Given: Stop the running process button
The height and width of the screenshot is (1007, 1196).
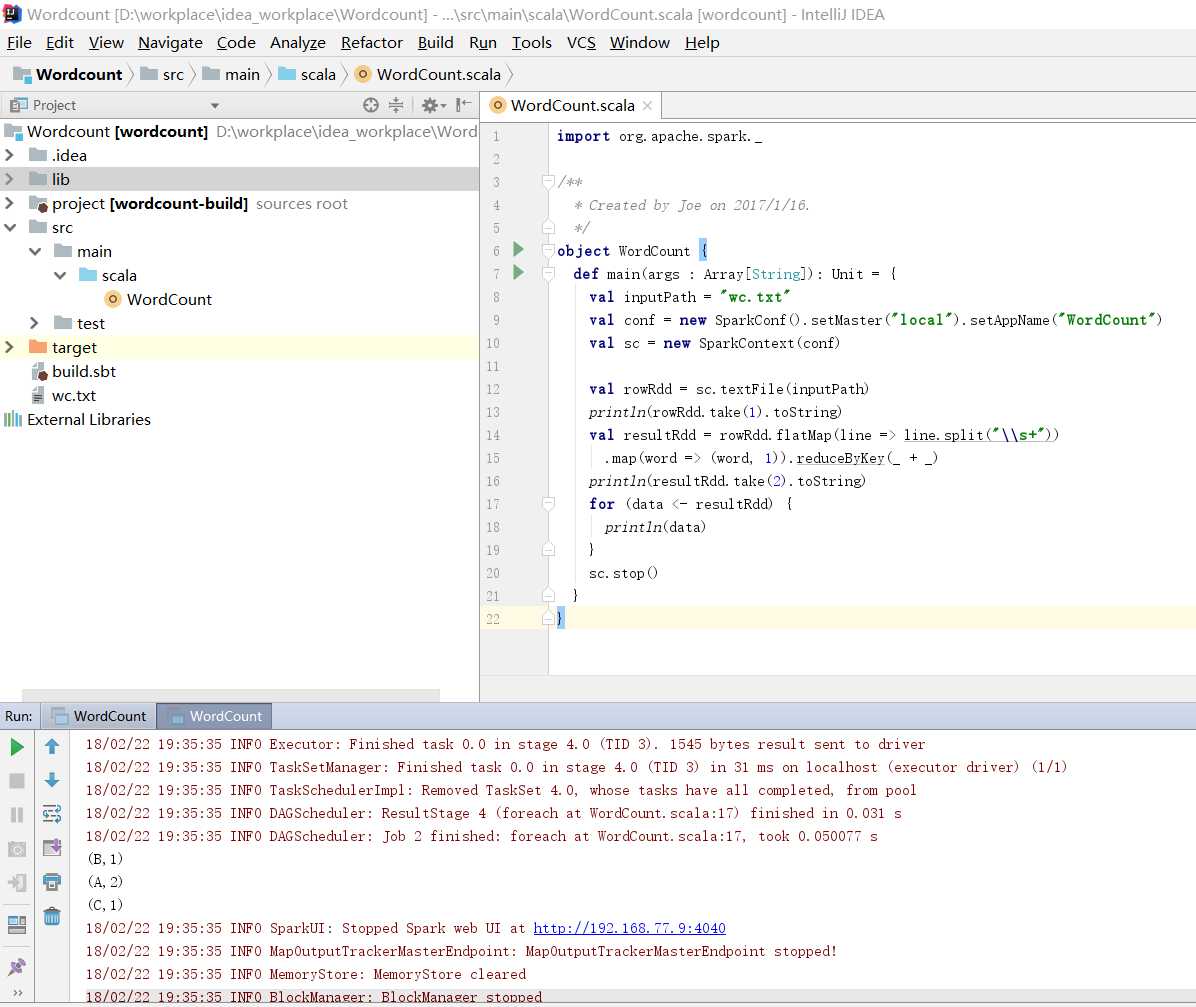Looking at the screenshot, I should [x=17, y=780].
